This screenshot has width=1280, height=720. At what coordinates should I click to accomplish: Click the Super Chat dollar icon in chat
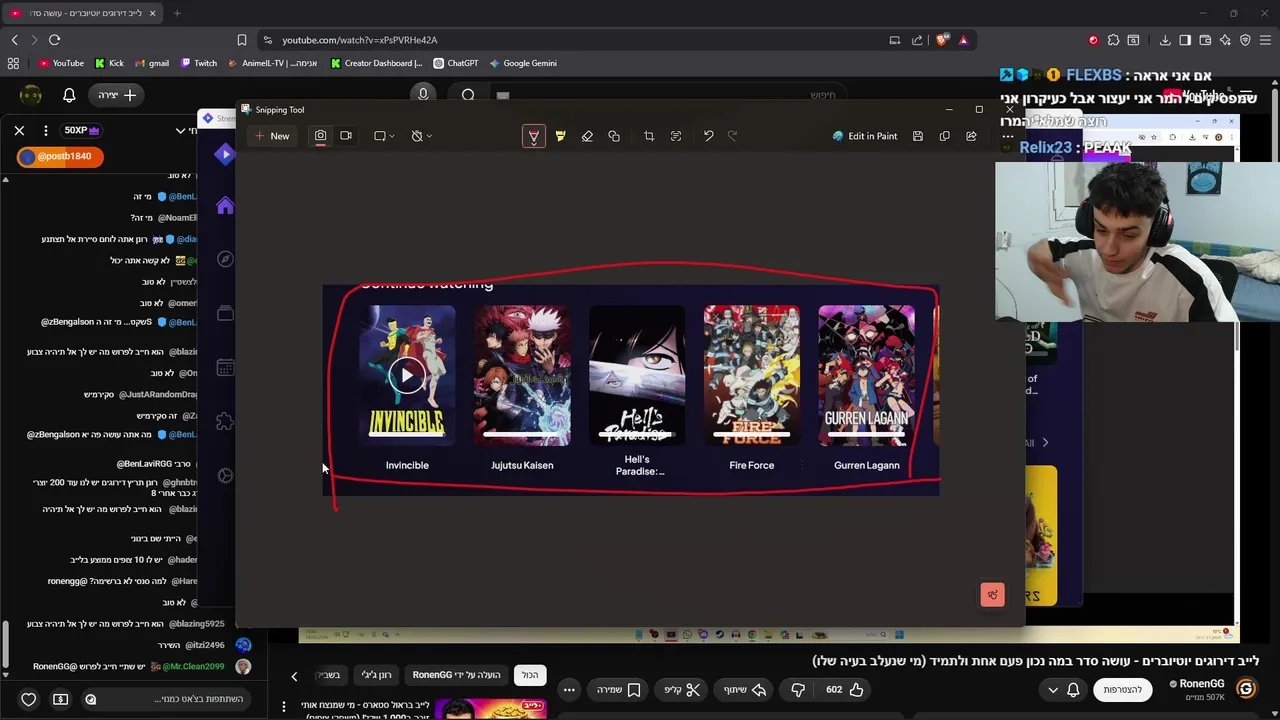61,699
